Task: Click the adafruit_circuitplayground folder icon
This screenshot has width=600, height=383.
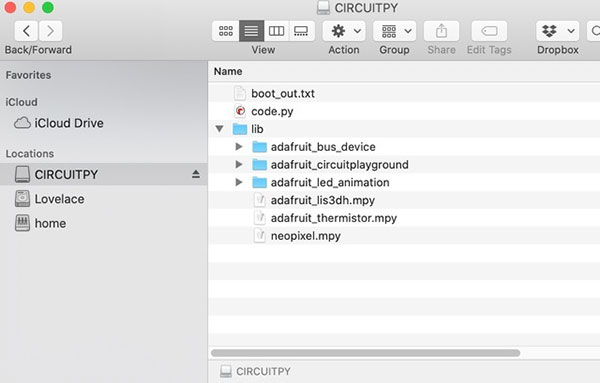Action: pos(259,165)
